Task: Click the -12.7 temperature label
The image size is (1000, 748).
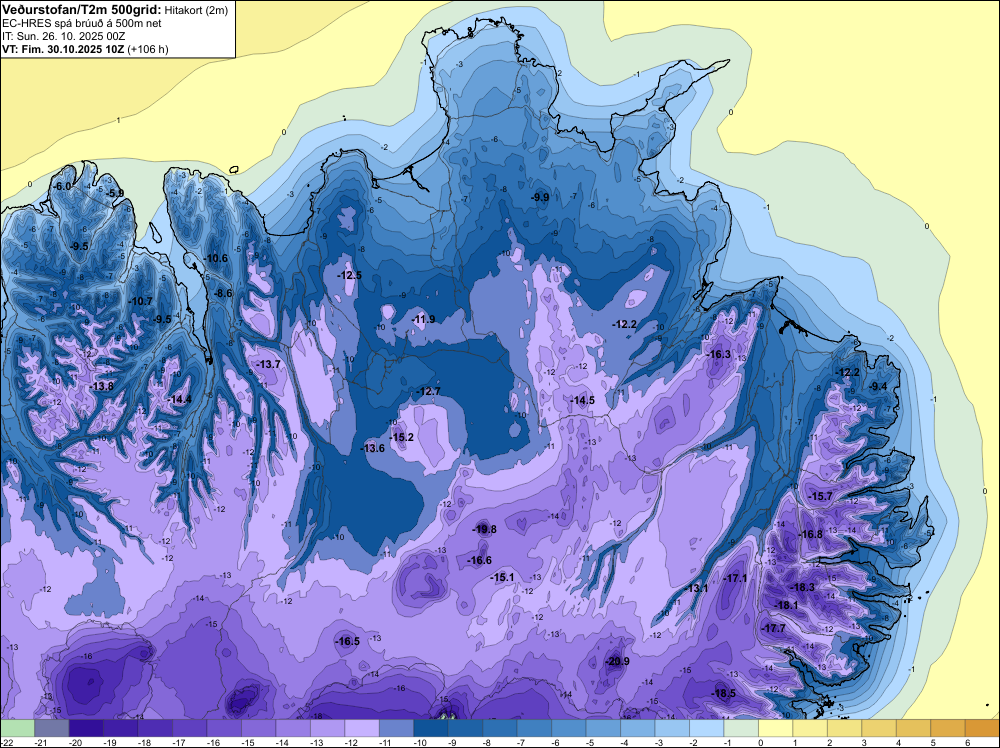Action: click(x=428, y=392)
